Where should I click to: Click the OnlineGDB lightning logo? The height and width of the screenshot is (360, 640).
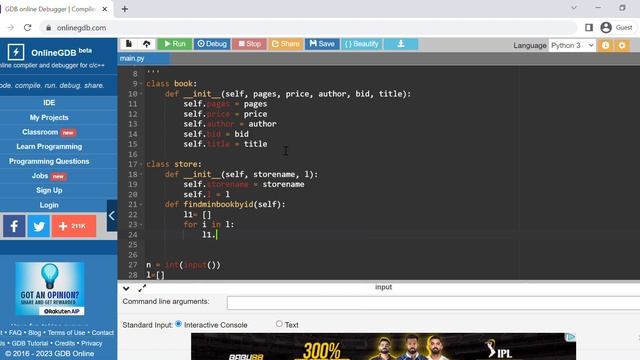[x=16, y=52]
